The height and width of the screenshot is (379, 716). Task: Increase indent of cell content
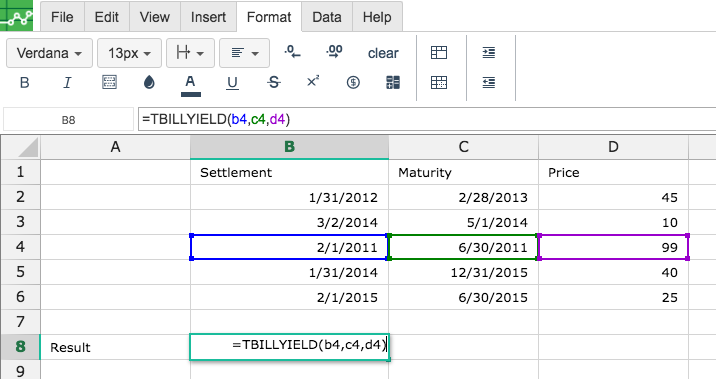[489, 53]
